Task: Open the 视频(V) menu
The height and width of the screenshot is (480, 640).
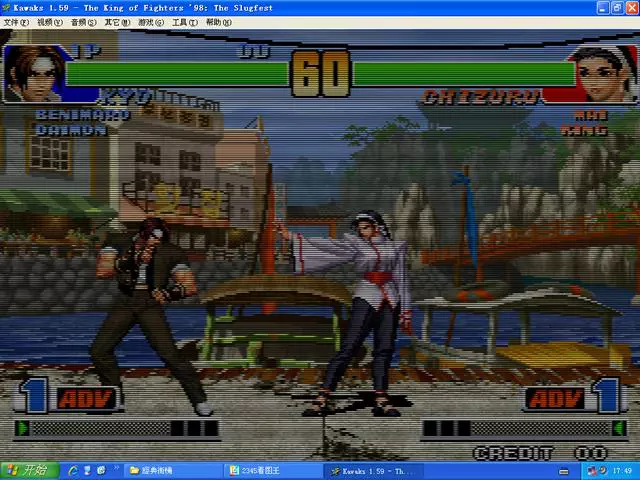Action: click(50, 22)
